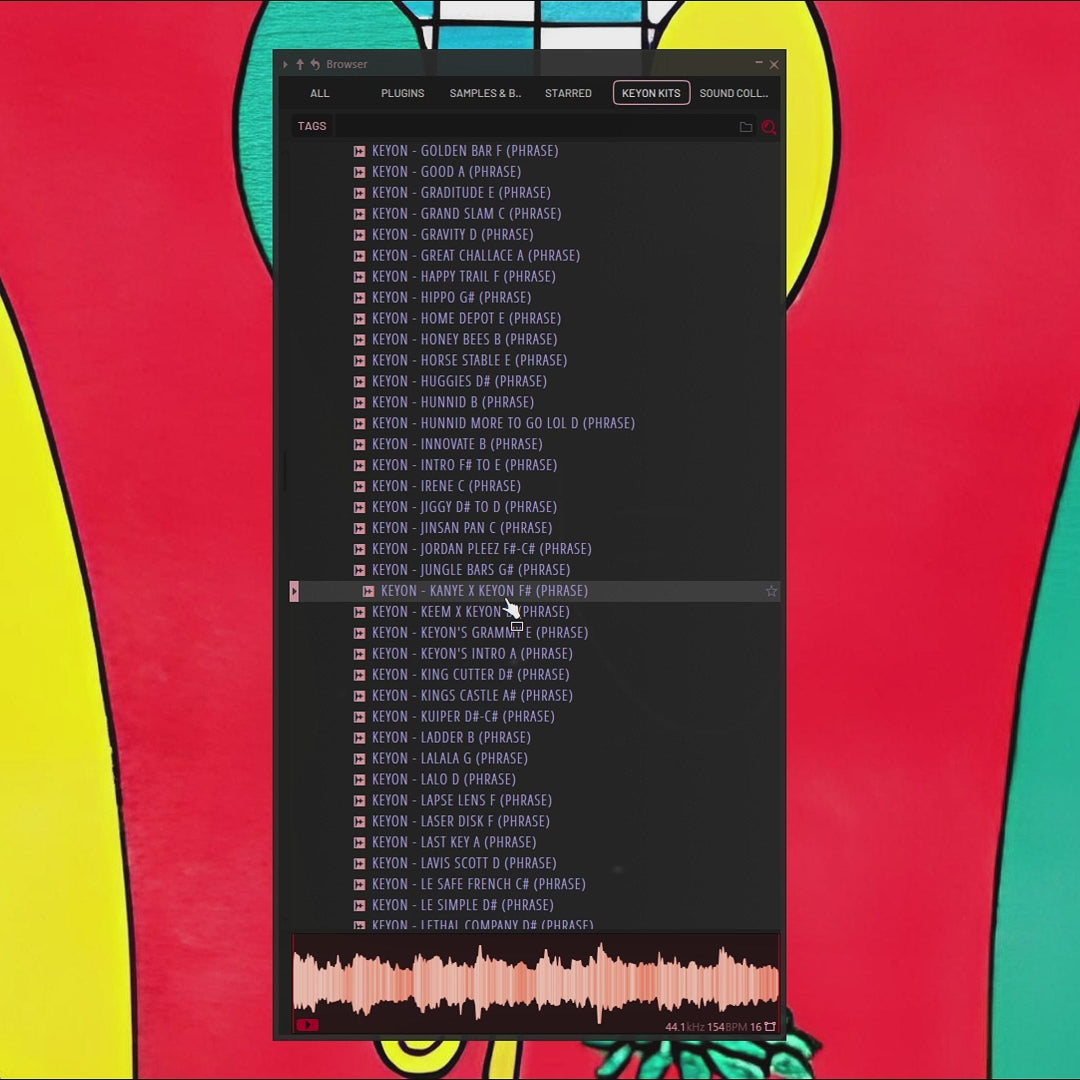
Task: Click the up arrow icon in Browser header
Action: click(299, 65)
